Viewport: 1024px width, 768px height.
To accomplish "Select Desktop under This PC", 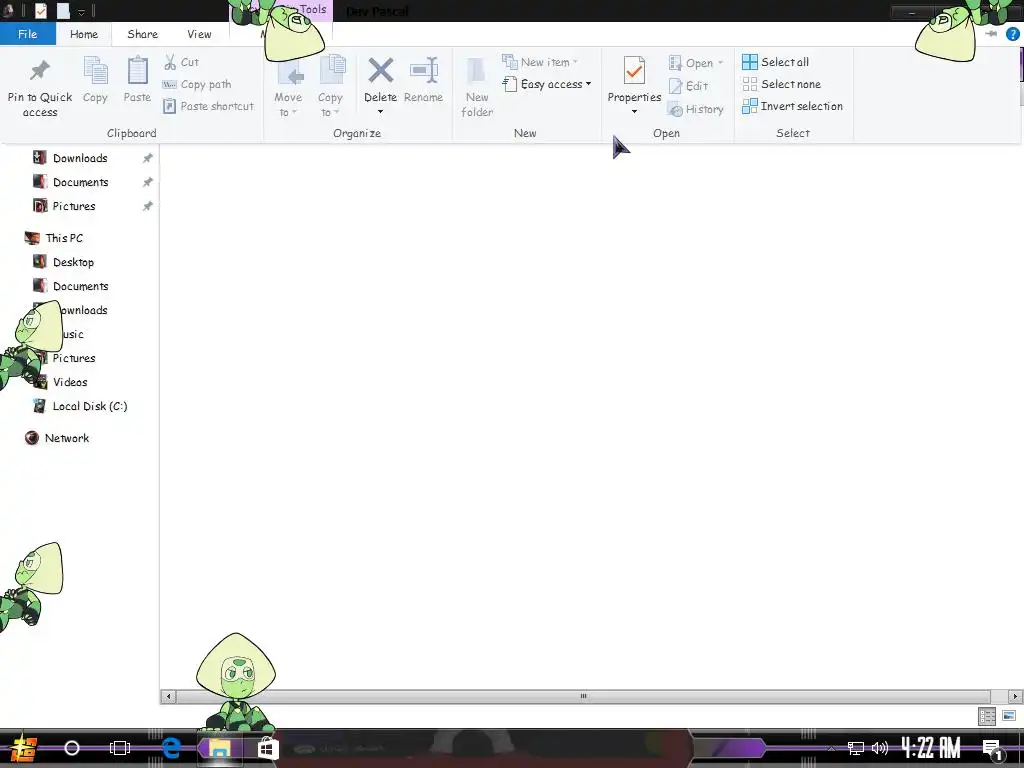I will click(x=73, y=263).
